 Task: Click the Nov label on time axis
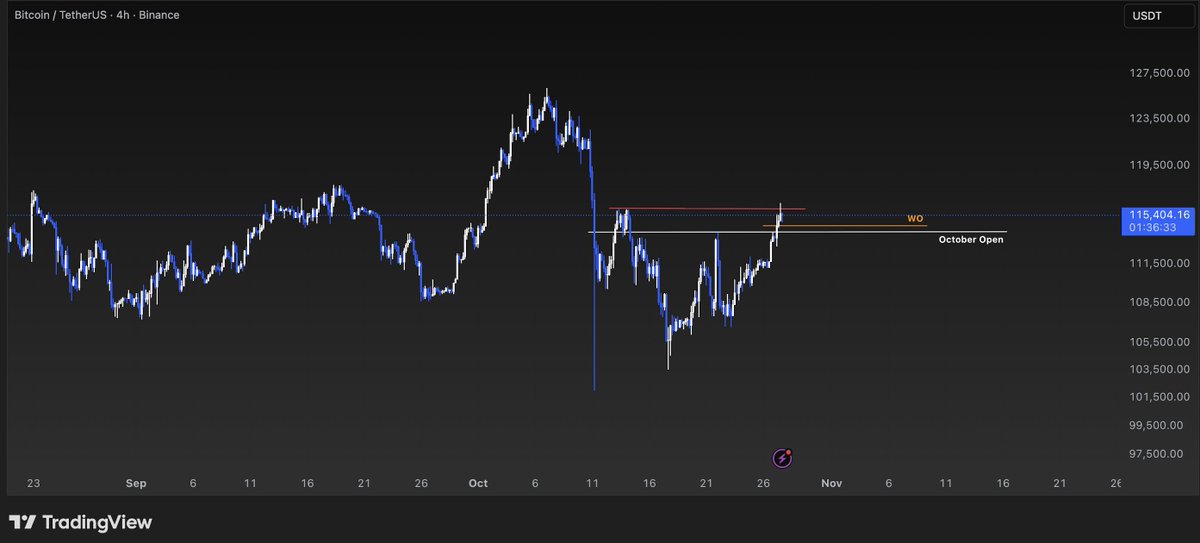(x=832, y=483)
